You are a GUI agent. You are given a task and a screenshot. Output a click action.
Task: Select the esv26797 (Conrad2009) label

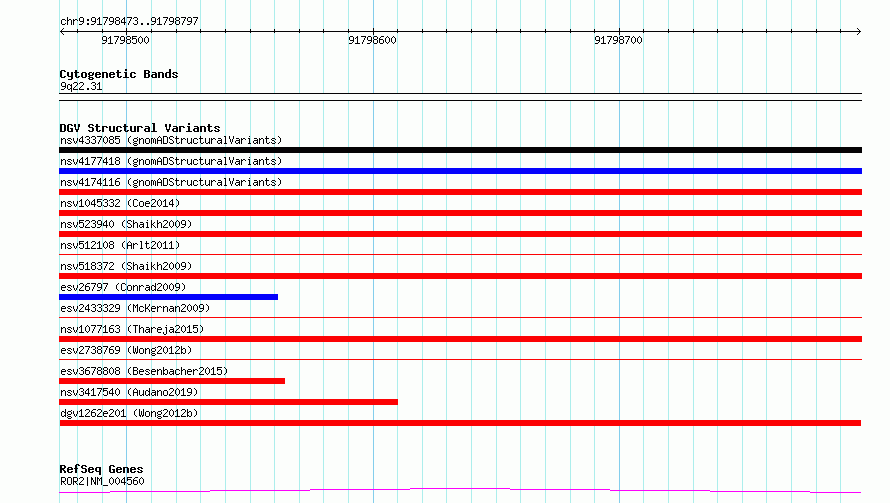point(123,287)
